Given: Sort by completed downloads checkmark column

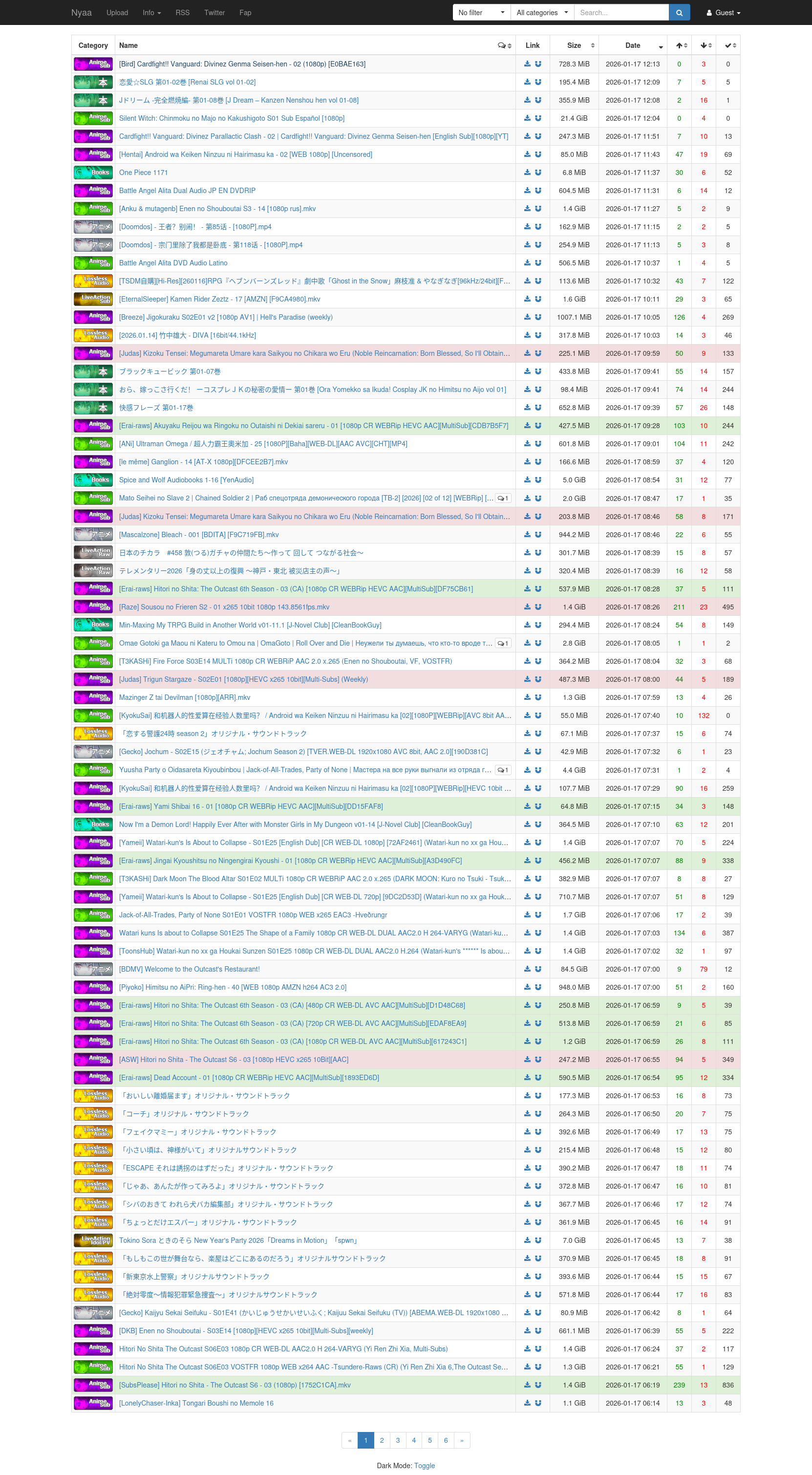Looking at the screenshot, I should click(728, 45).
